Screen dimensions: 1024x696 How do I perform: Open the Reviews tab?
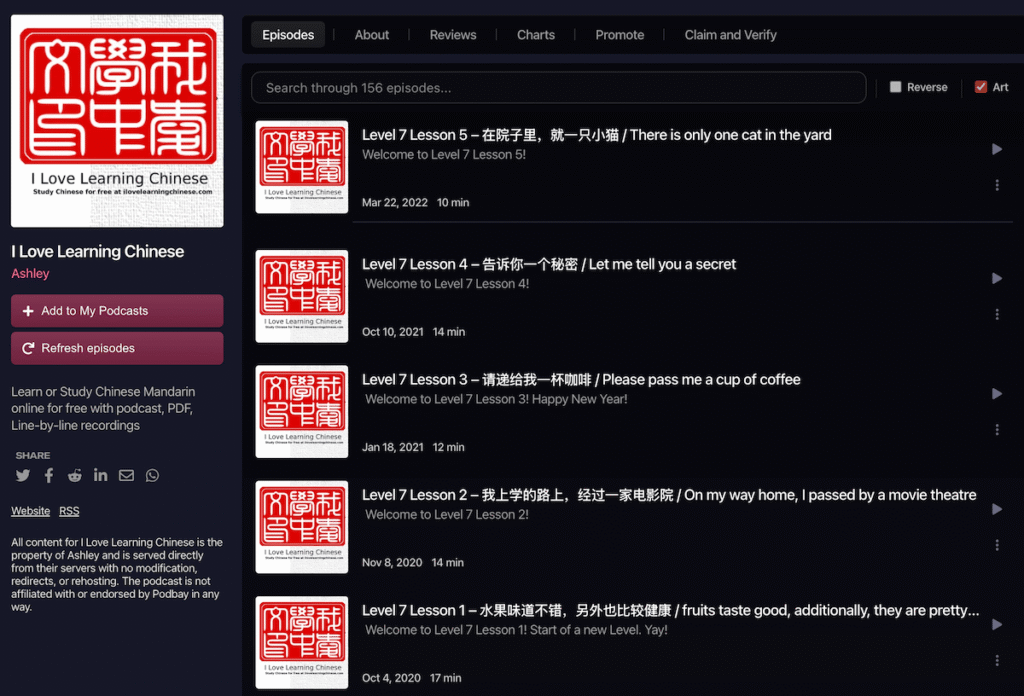pos(453,35)
